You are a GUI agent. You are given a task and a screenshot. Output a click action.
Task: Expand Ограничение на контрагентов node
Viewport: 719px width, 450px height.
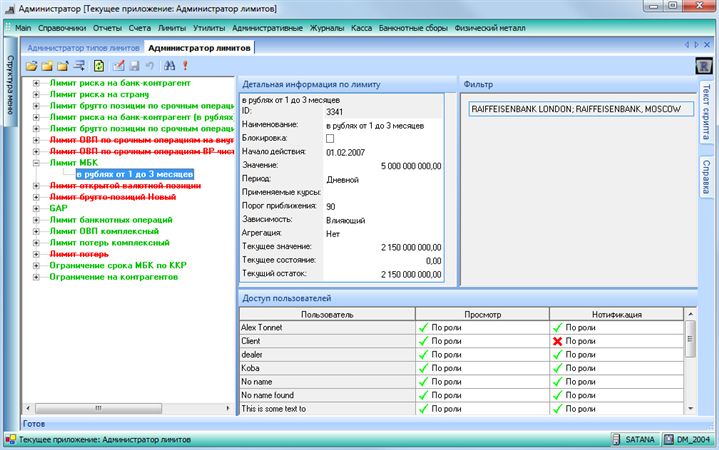36,277
